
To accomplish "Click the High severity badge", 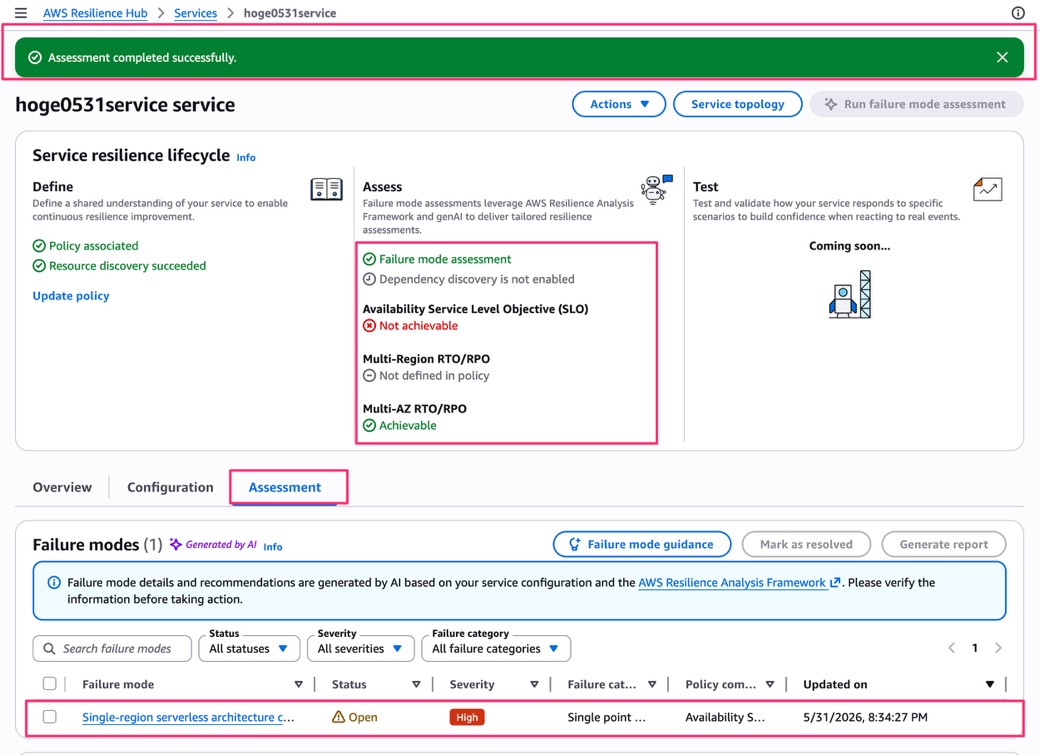I will pyautogui.click(x=467, y=717).
